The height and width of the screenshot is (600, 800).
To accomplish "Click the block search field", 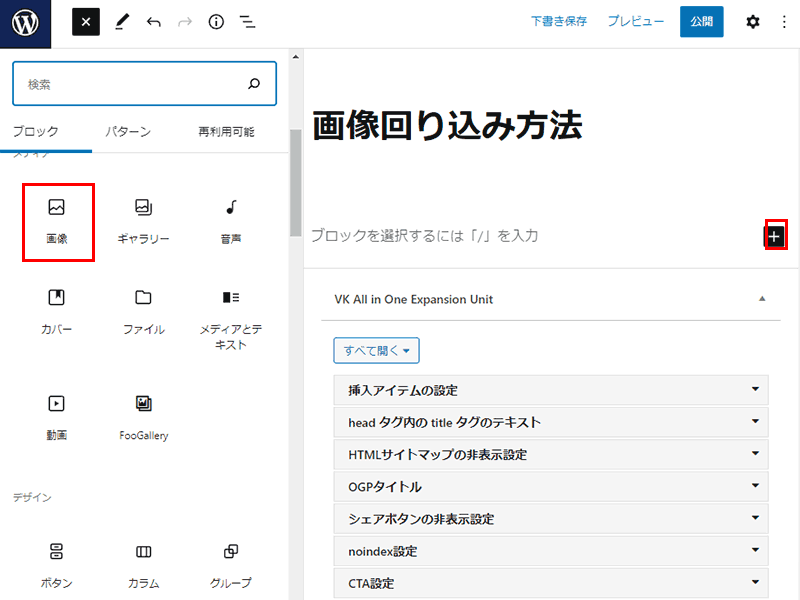I will click(130, 85).
